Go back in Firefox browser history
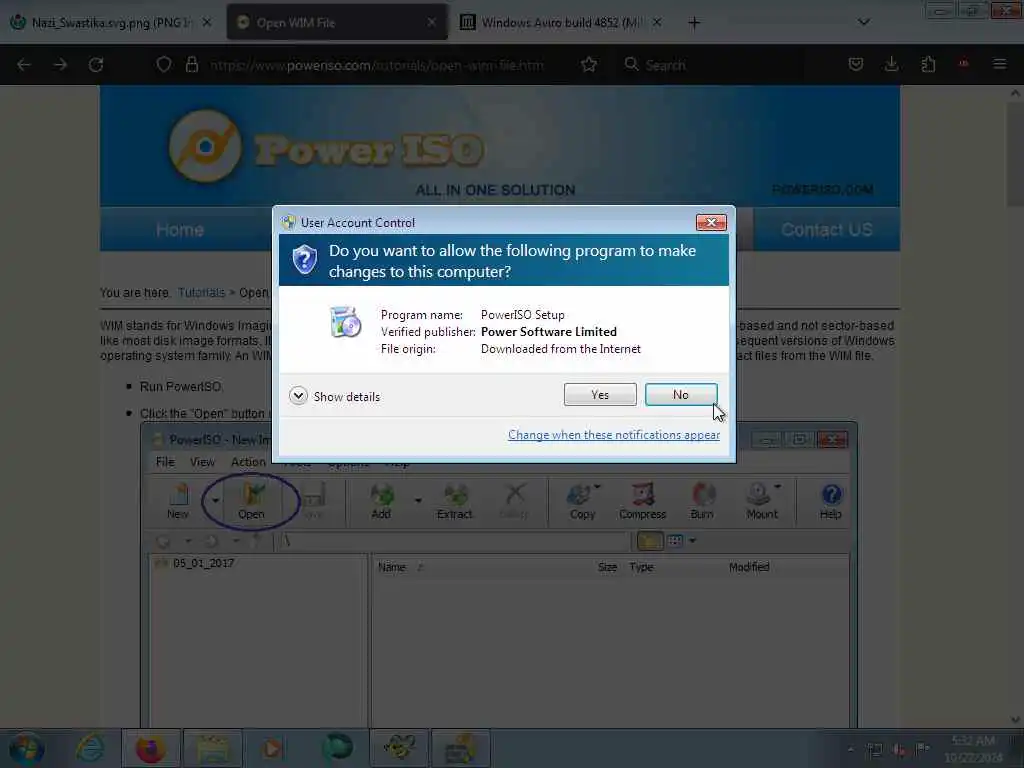Image resolution: width=1024 pixels, height=768 pixels. 24,65
